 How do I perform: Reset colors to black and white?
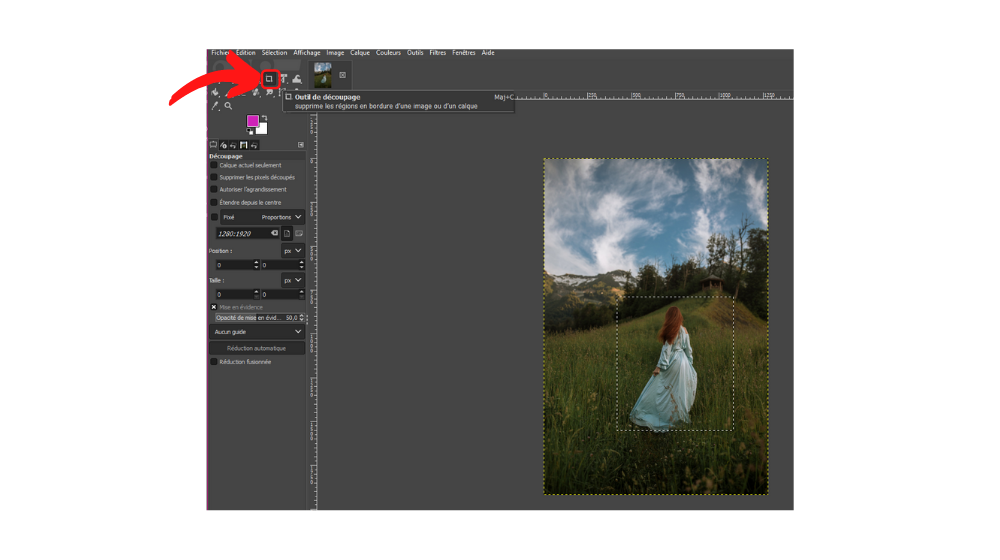250,131
